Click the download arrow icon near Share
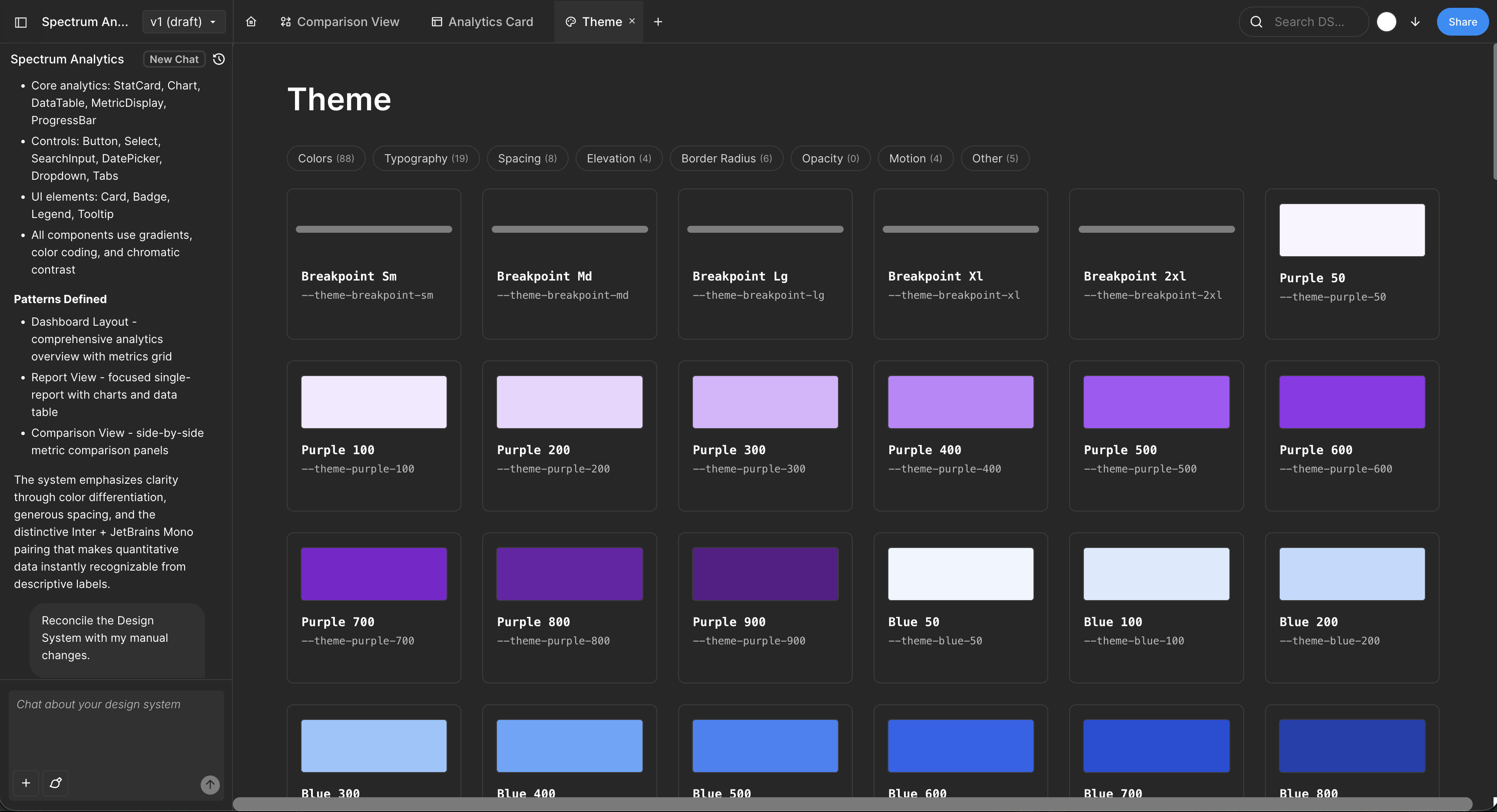1497x812 pixels. [x=1415, y=21]
